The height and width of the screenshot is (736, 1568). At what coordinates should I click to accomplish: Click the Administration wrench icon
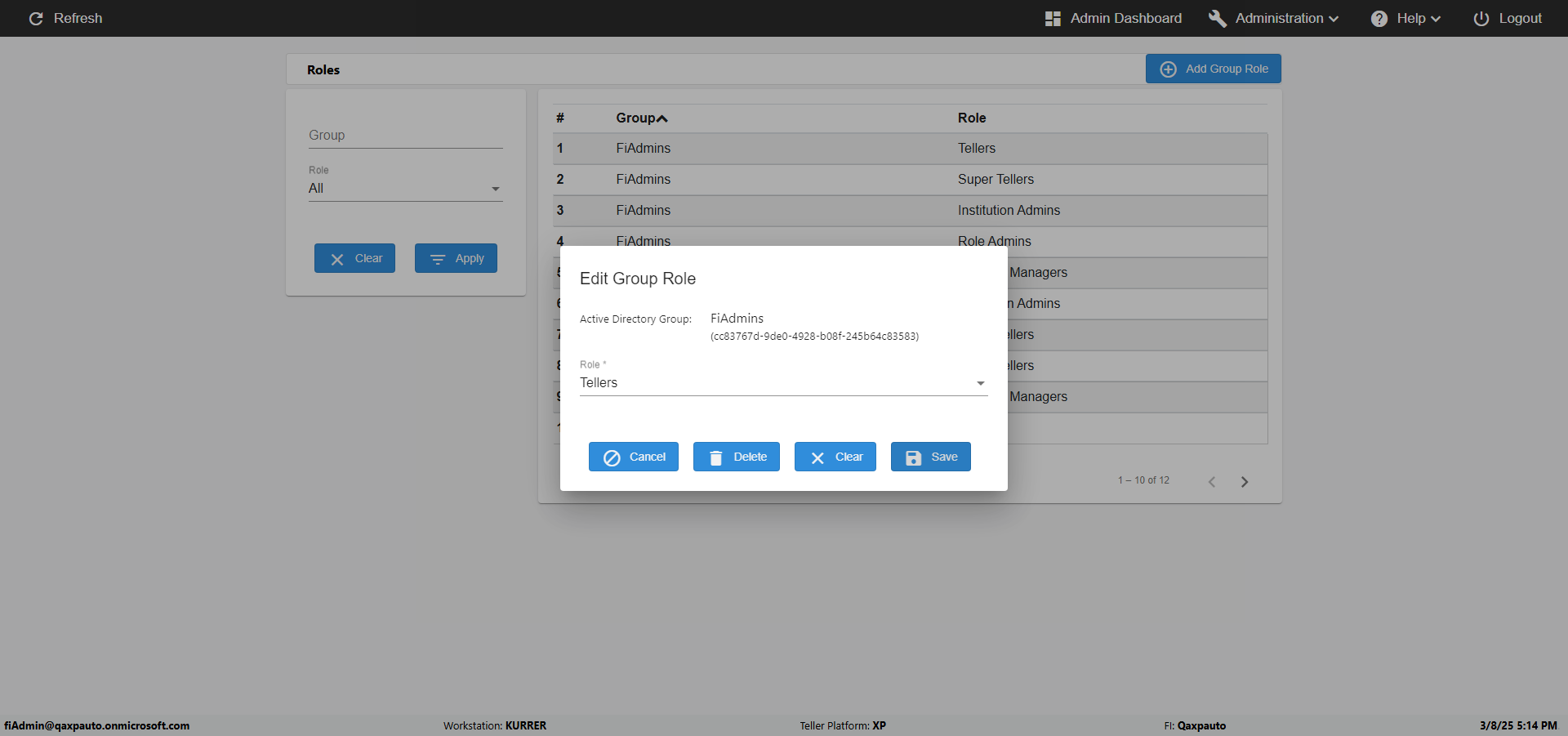[x=1218, y=19]
